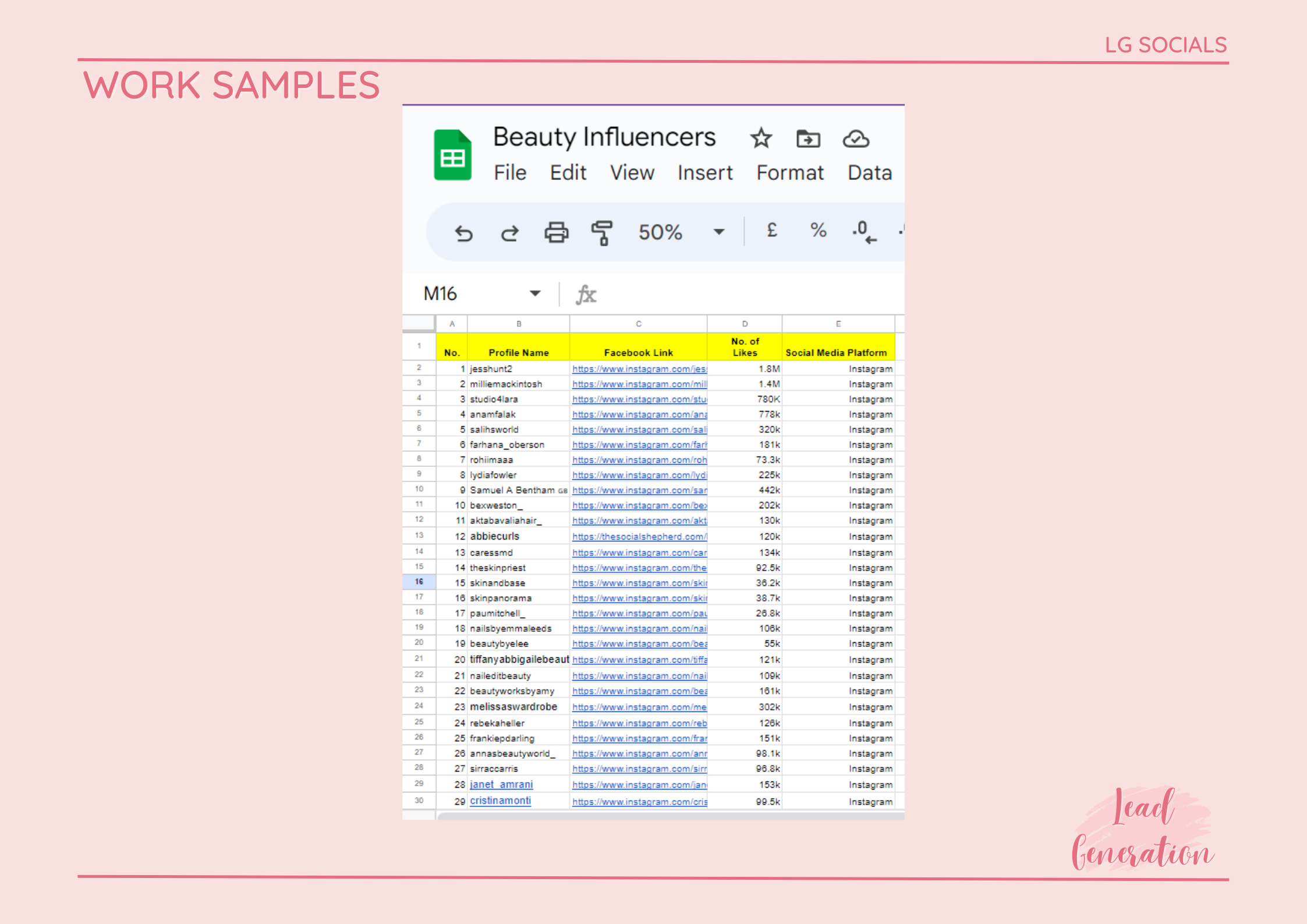Star the Beauty Influencers document

coord(760,139)
